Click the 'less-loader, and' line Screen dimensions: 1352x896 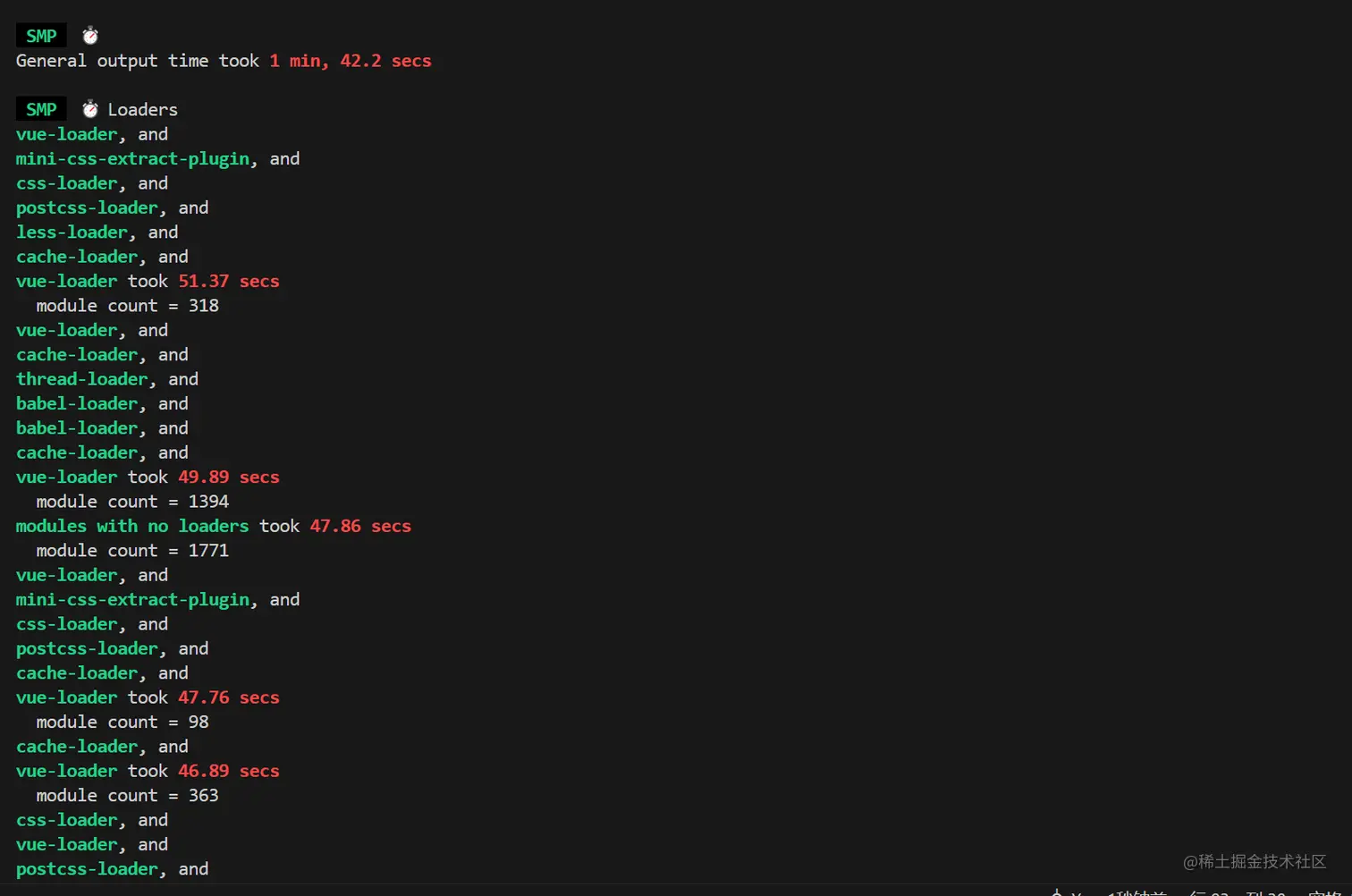97,232
